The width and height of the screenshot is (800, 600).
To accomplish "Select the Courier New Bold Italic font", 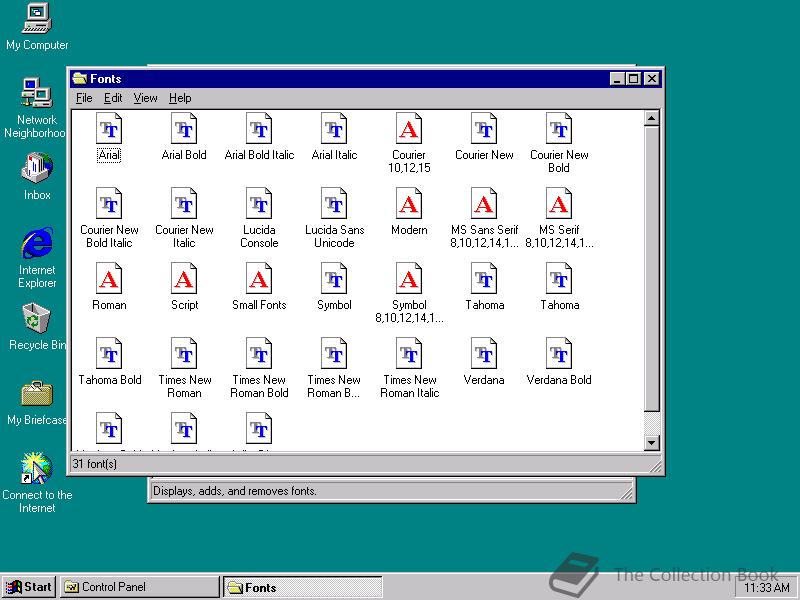I will (x=109, y=204).
